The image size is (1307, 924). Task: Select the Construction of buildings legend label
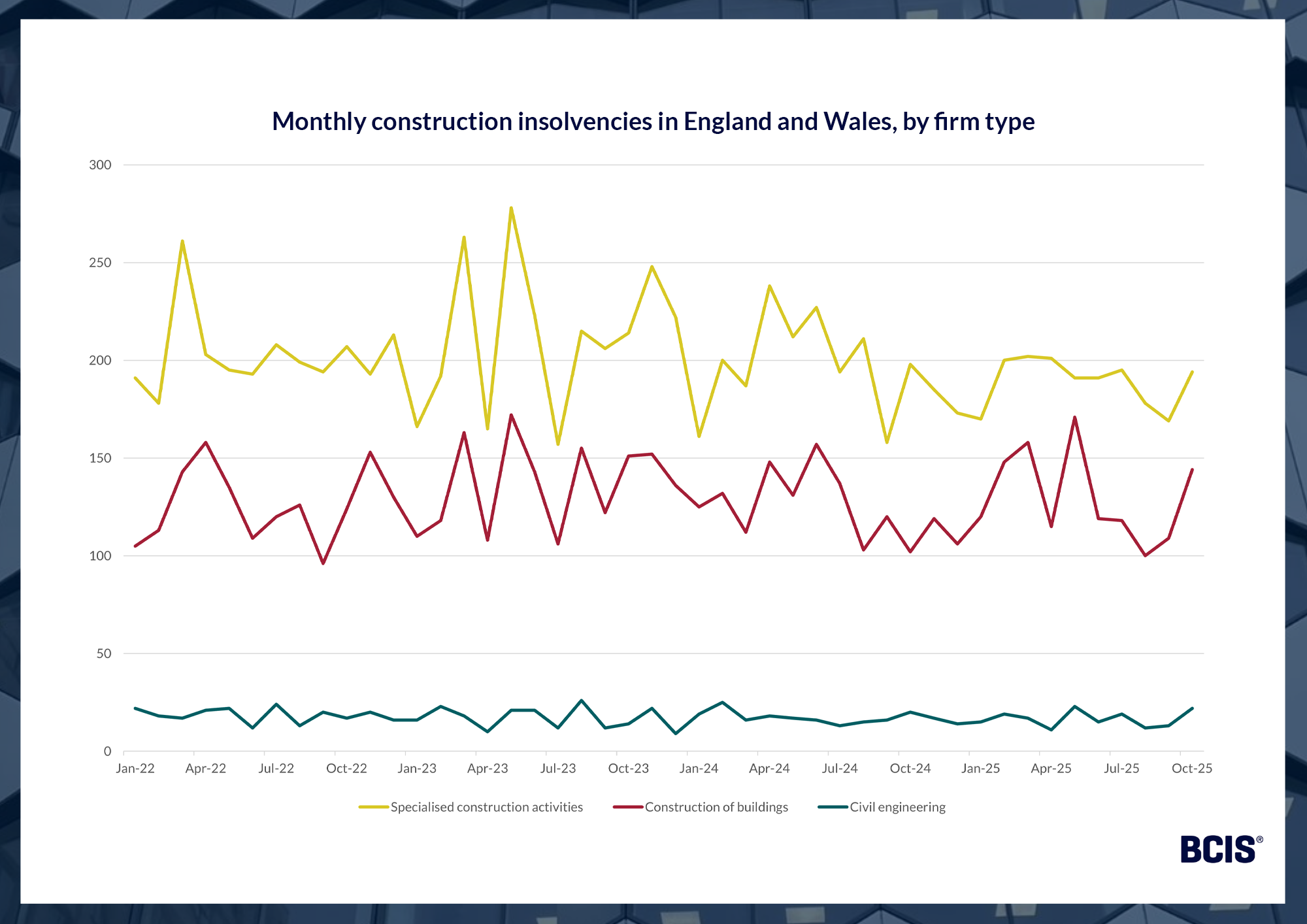[x=716, y=807]
